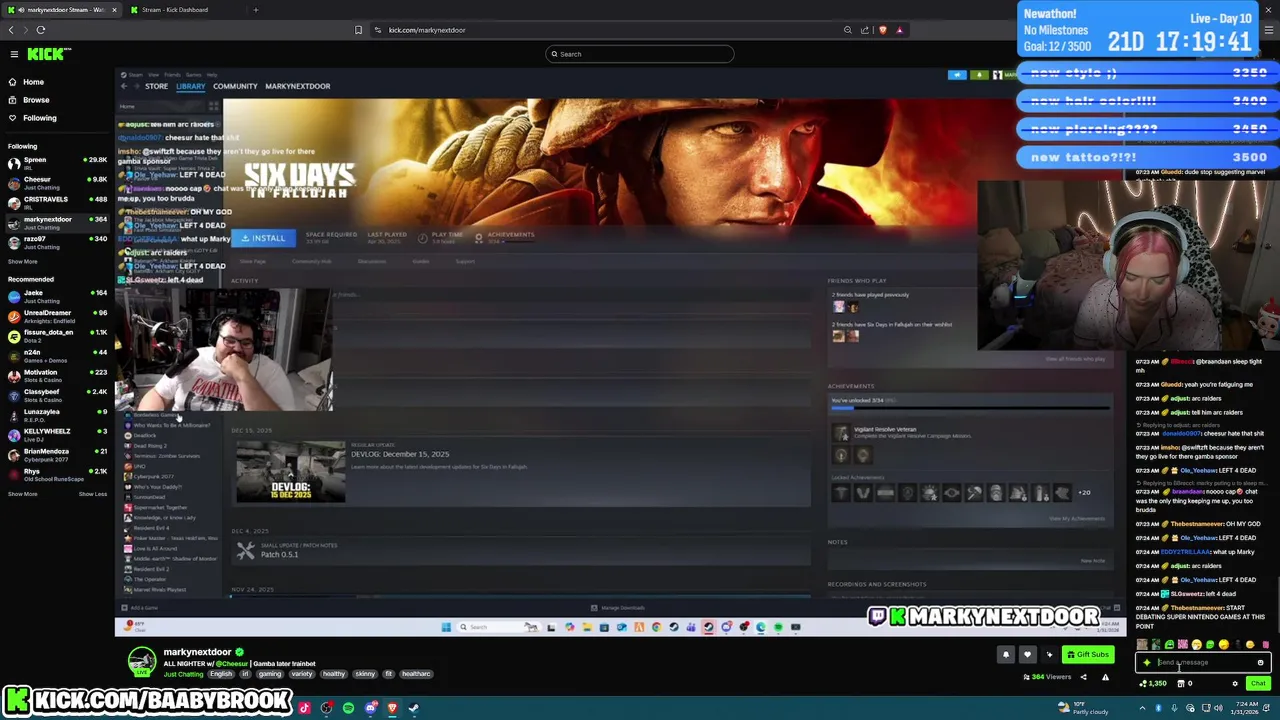Open UnrealDreamer recommended channel

[57, 316]
